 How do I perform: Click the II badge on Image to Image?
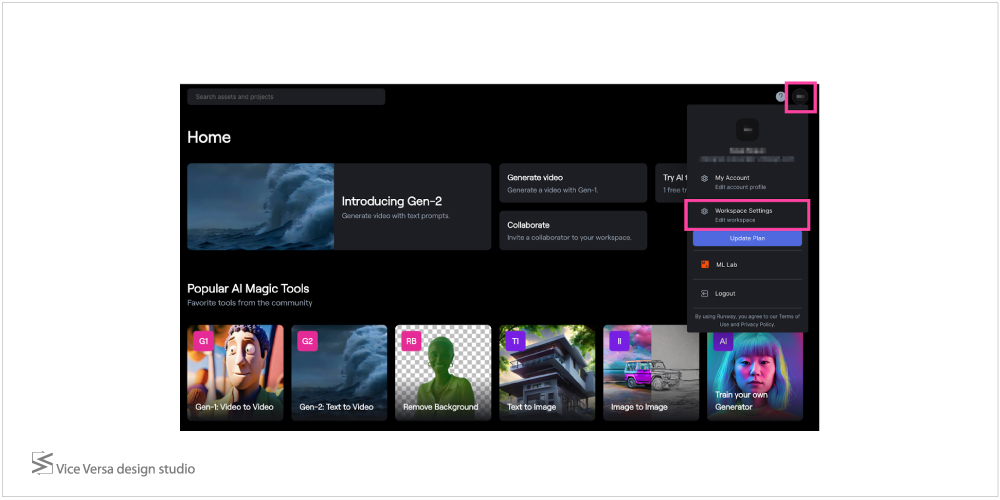[x=619, y=341]
